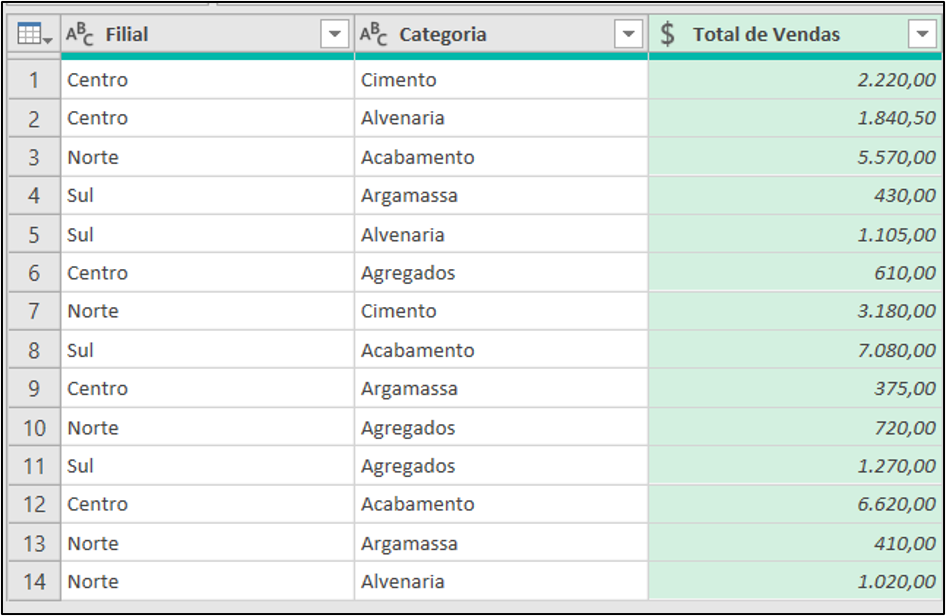Select the Filial column header
The height and width of the screenshot is (616, 946).
click(x=208, y=34)
